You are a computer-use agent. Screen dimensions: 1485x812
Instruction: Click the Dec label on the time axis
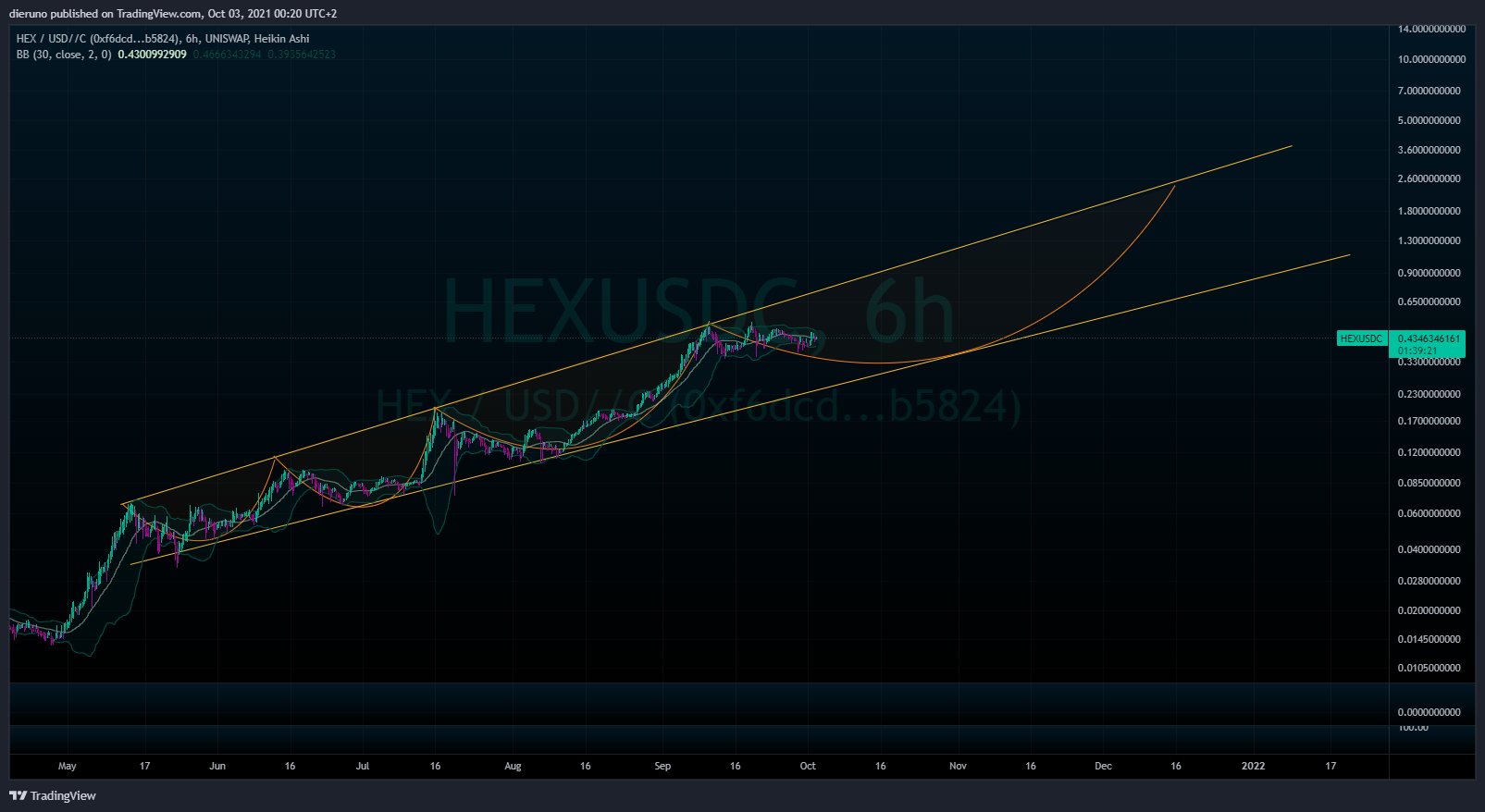tap(1103, 766)
